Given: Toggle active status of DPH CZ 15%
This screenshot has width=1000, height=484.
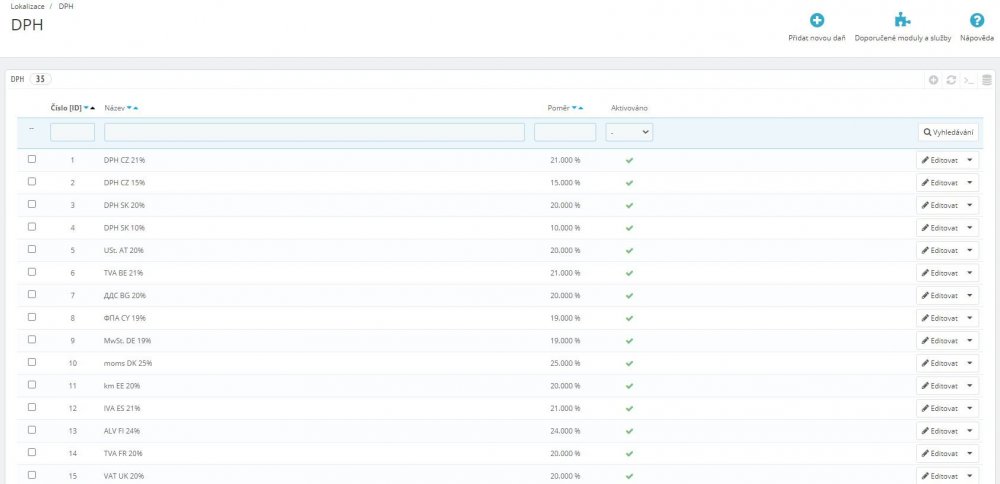Looking at the screenshot, I should coord(629,183).
